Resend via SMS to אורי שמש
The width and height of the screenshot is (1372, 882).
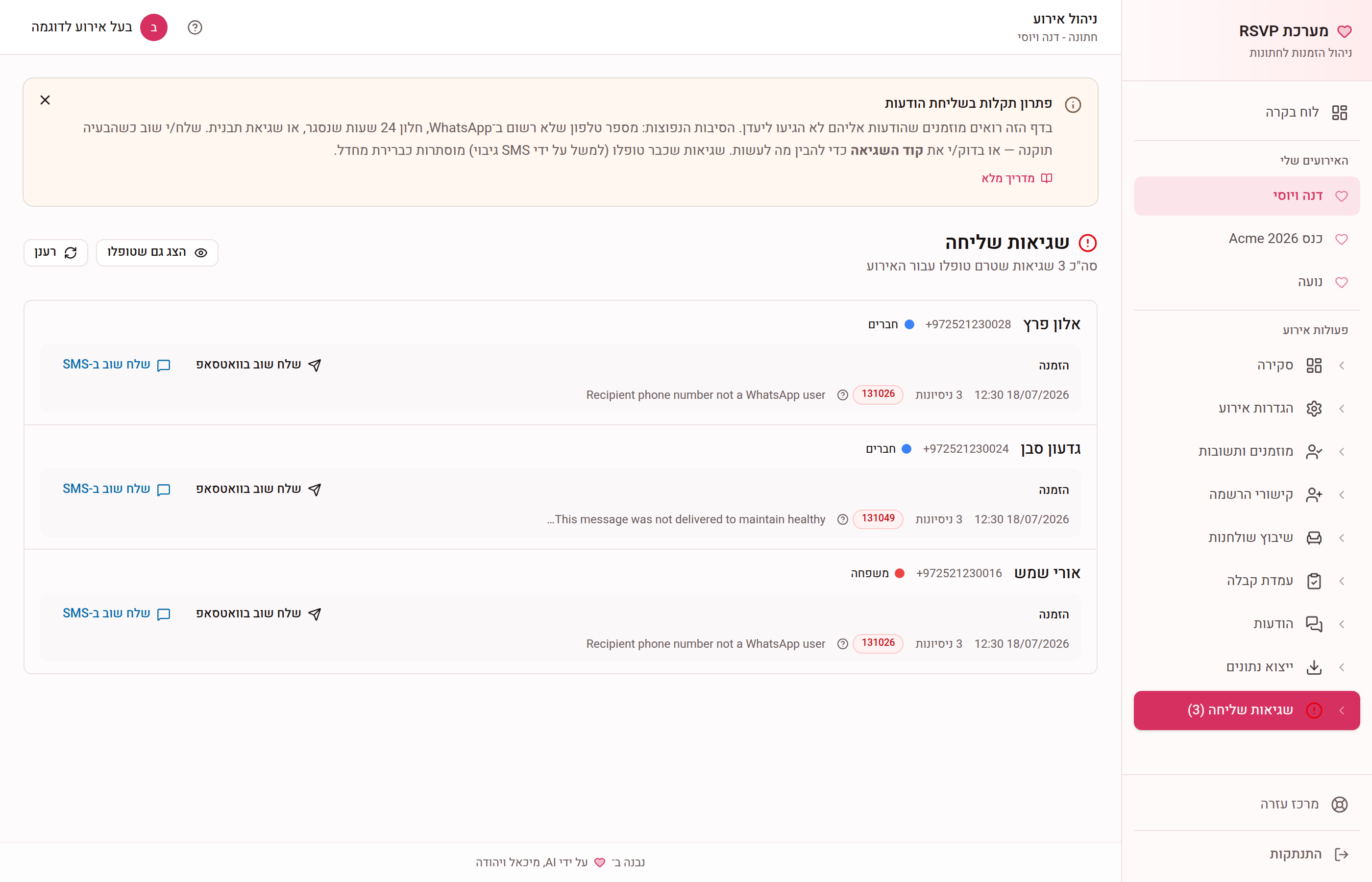116,613
